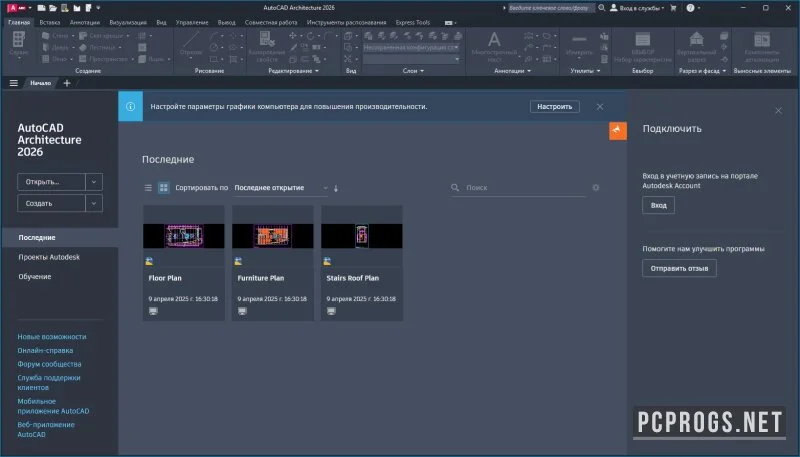Switch to the Вывод ribbon tab
The height and width of the screenshot is (457, 800).
[227, 22]
